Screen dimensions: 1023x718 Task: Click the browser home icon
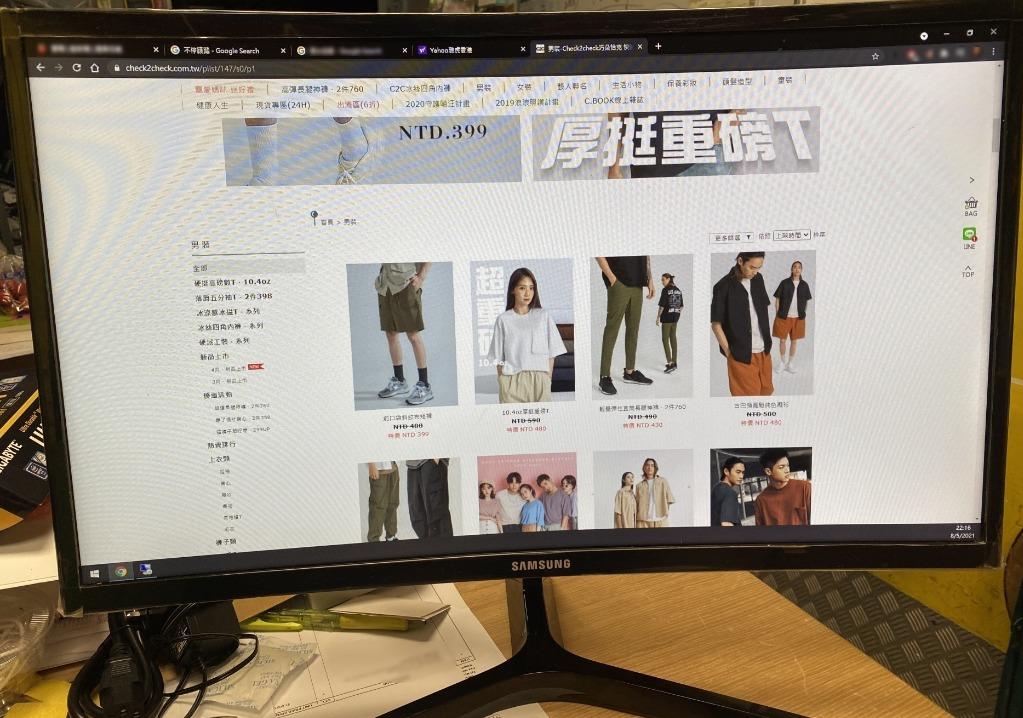pyautogui.click(x=95, y=68)
